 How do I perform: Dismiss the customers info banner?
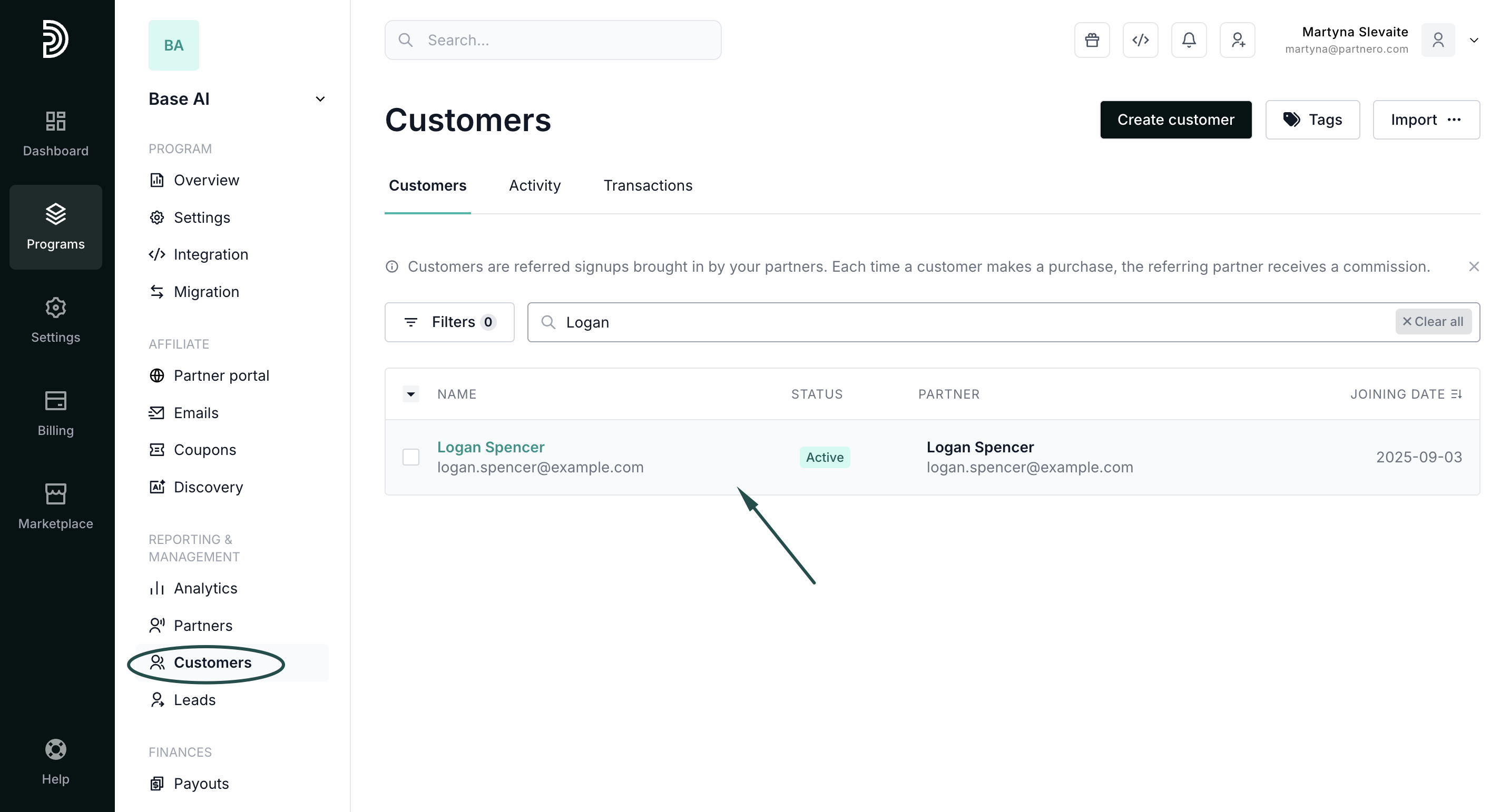pos(1474,266)
